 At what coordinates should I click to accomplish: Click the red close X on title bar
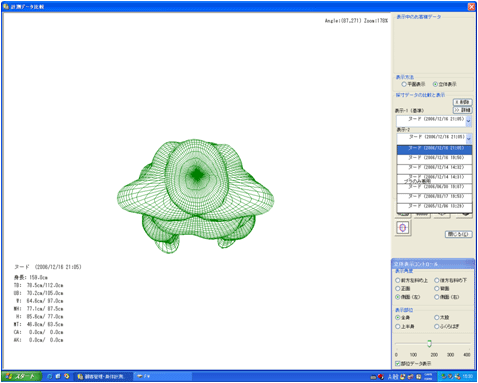(x=471, y=7)
